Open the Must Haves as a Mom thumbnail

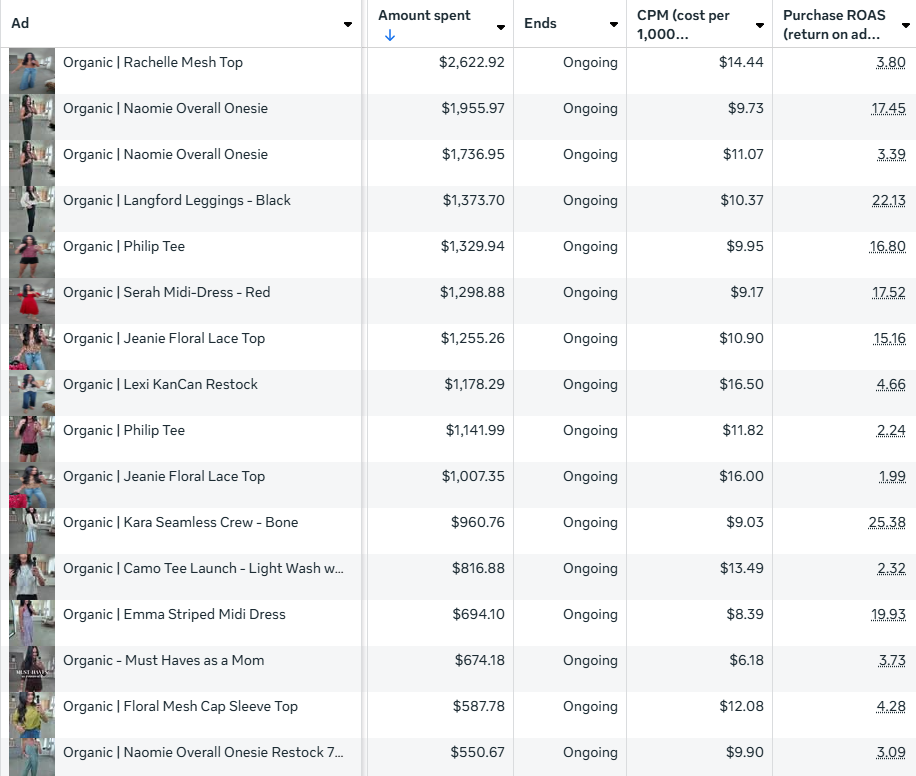pos(32,669)
